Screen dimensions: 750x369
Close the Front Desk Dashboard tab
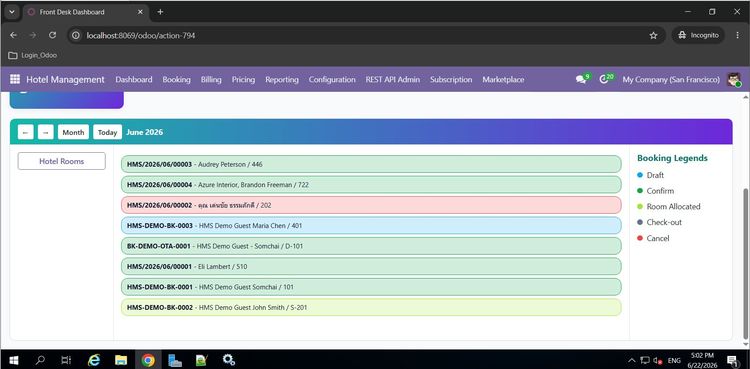pos(140,12)
